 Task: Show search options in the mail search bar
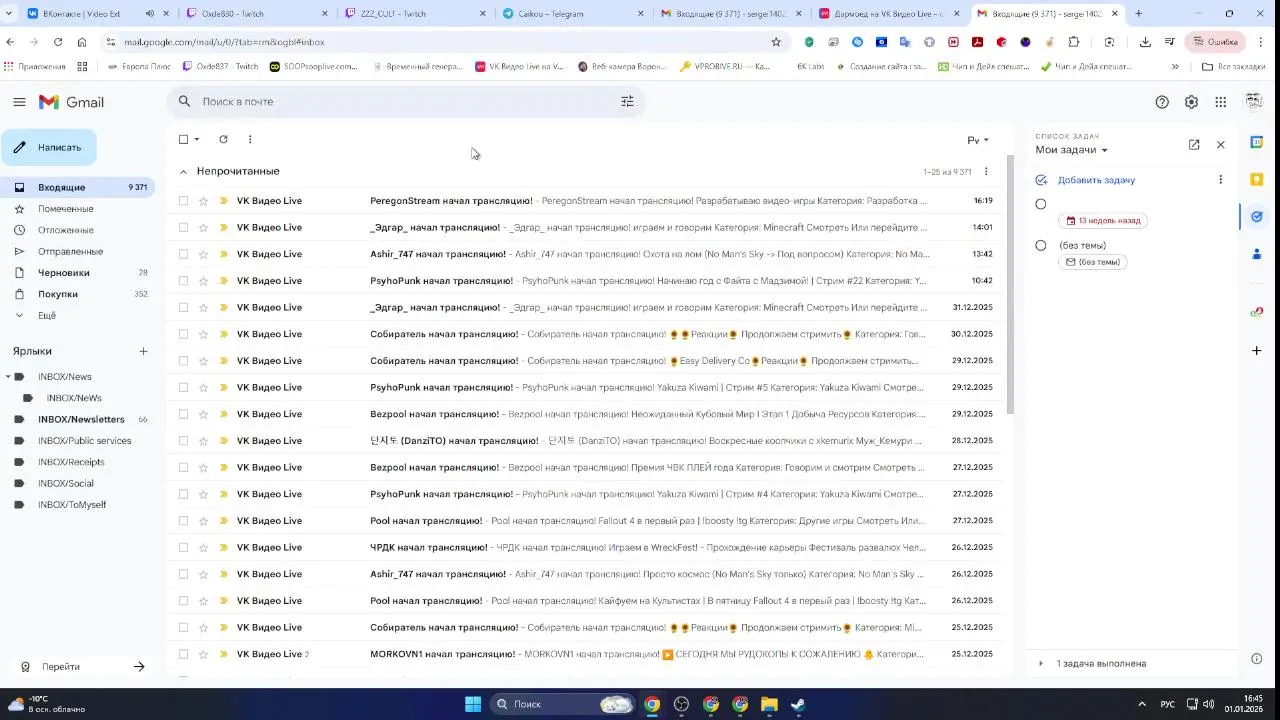coord(627,101)
